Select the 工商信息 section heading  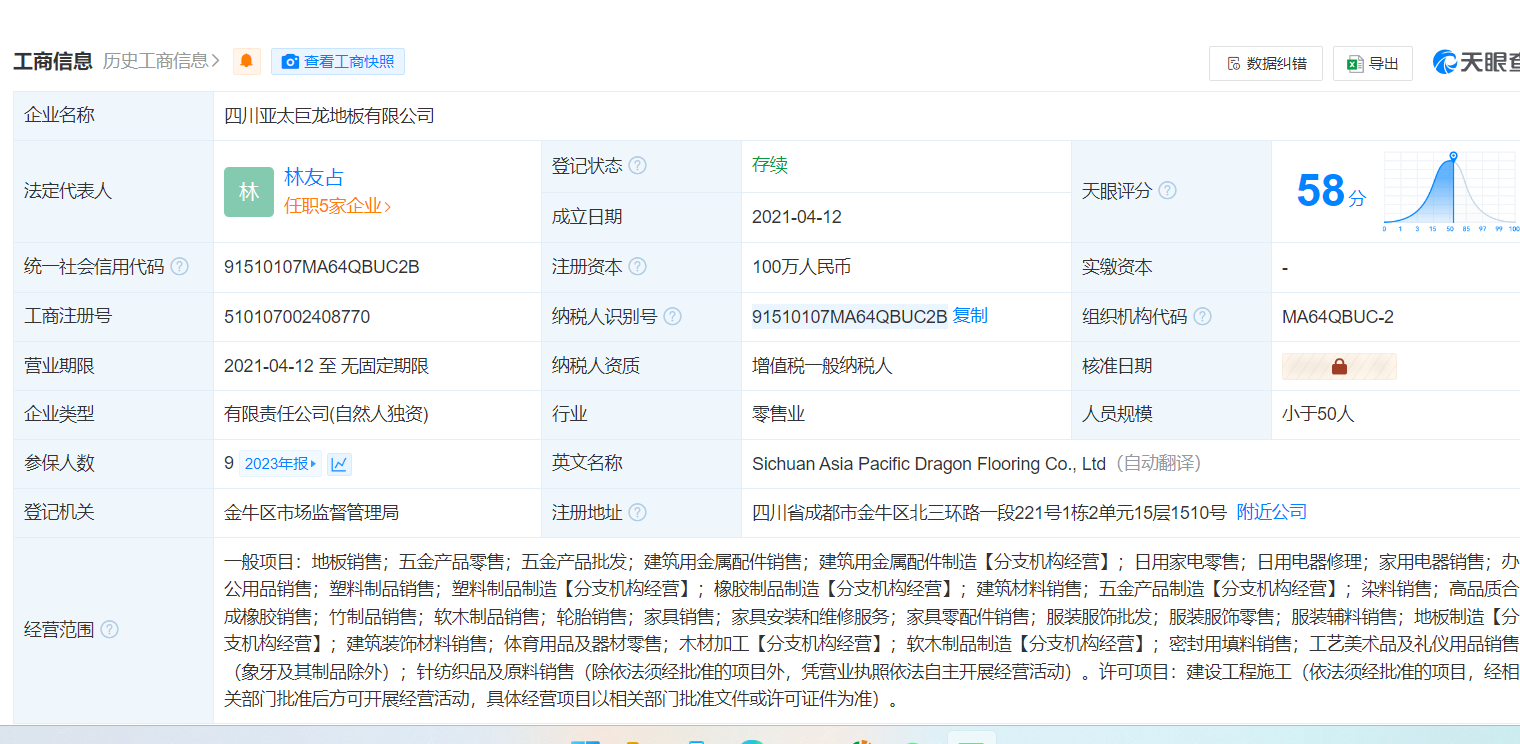[53, 61]
